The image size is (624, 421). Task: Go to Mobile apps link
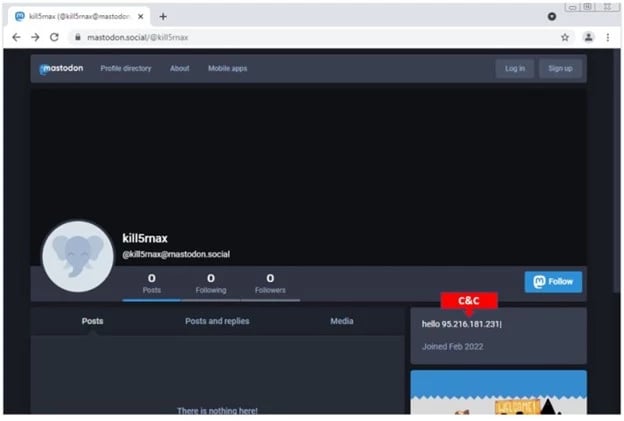(227, 68)
